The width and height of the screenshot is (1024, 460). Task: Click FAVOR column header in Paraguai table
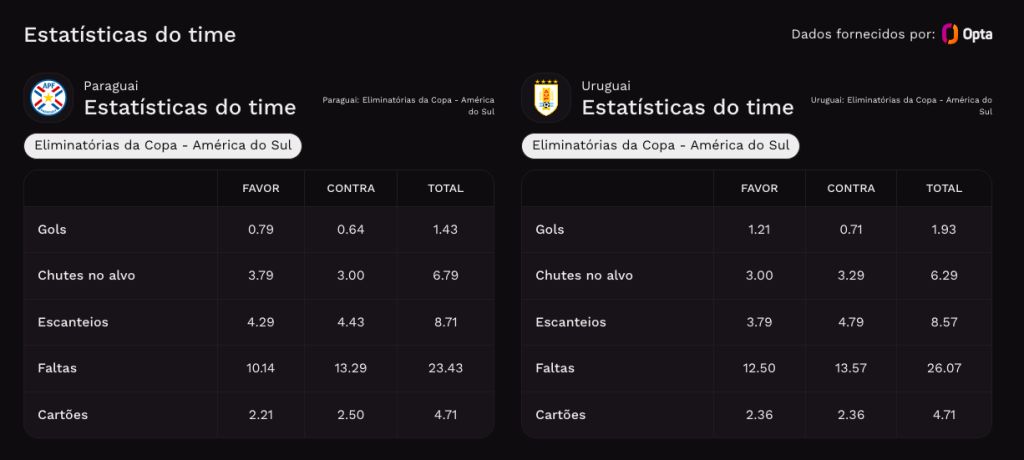click(261, 188)
